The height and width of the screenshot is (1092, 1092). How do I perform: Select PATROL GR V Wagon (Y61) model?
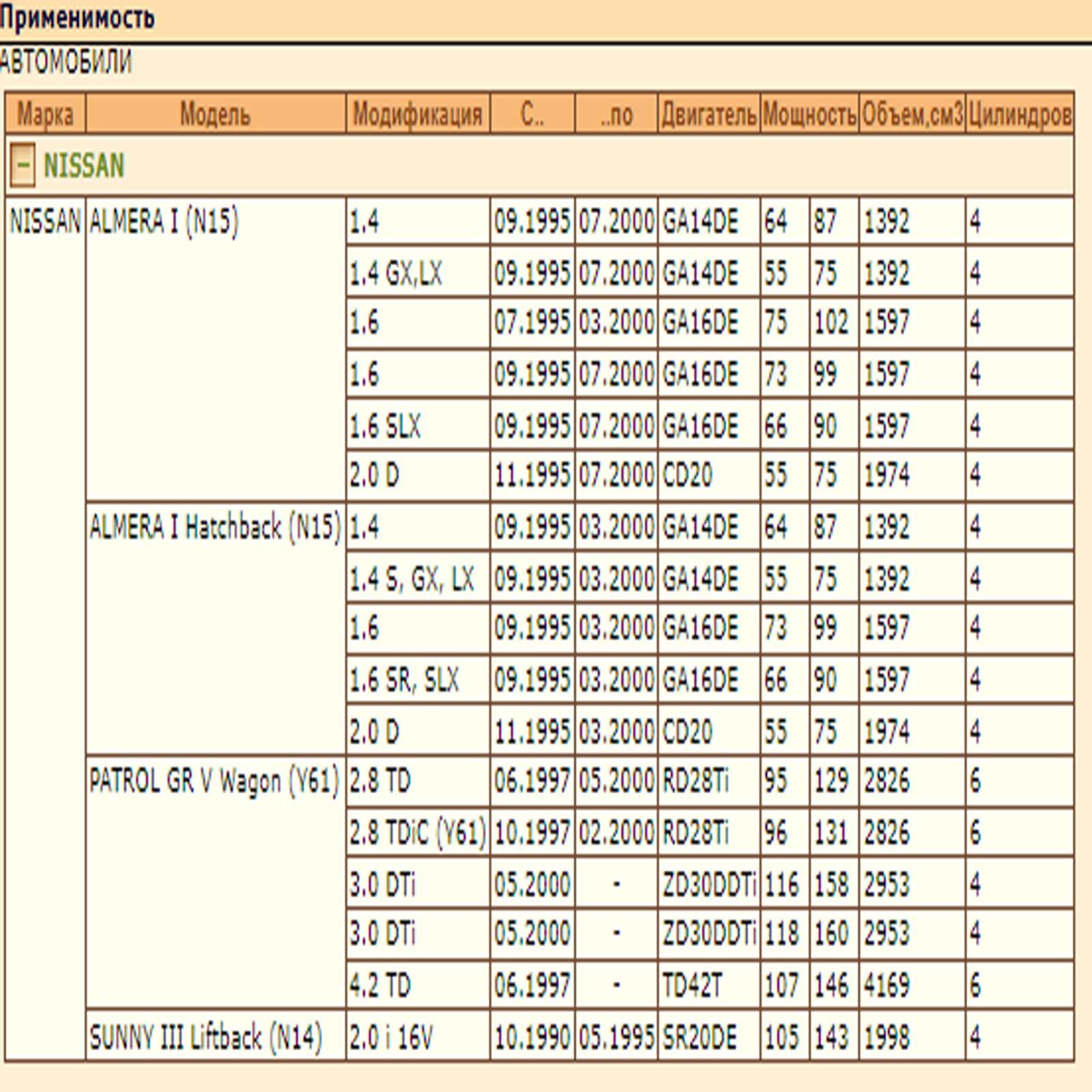pyautogui.click(x=214, y=781)
